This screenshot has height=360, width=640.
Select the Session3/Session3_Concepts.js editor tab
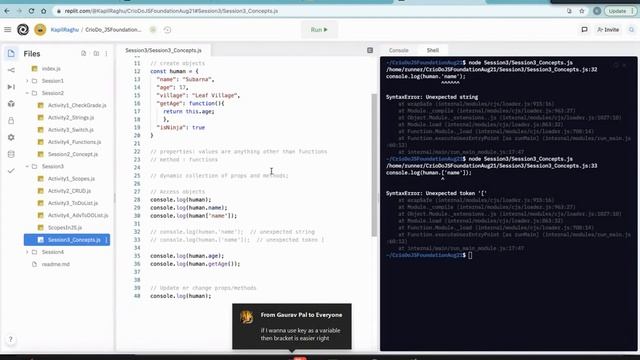click(x=163, y=50)
